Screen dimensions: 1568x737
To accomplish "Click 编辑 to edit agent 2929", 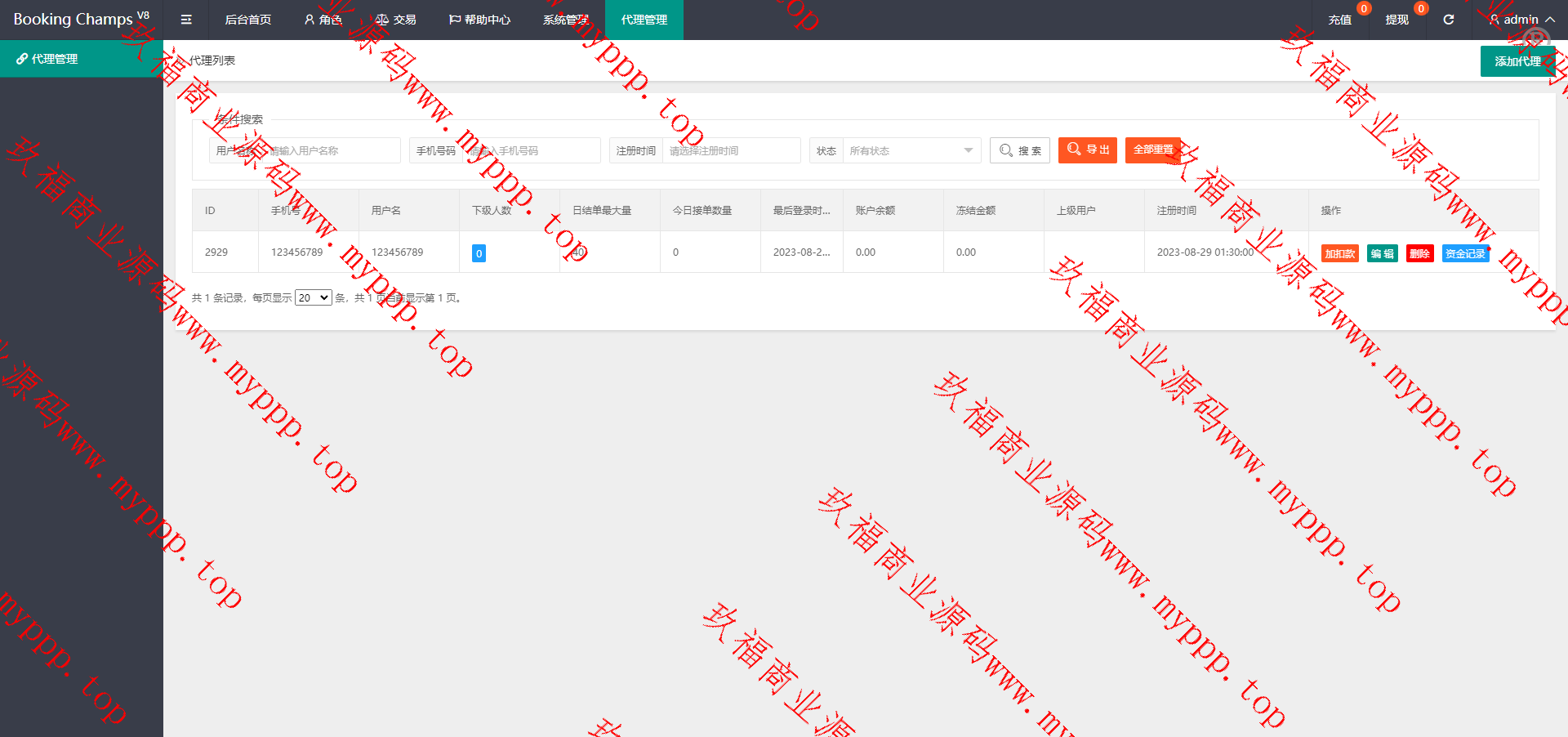I will [x=1382, y=254].
